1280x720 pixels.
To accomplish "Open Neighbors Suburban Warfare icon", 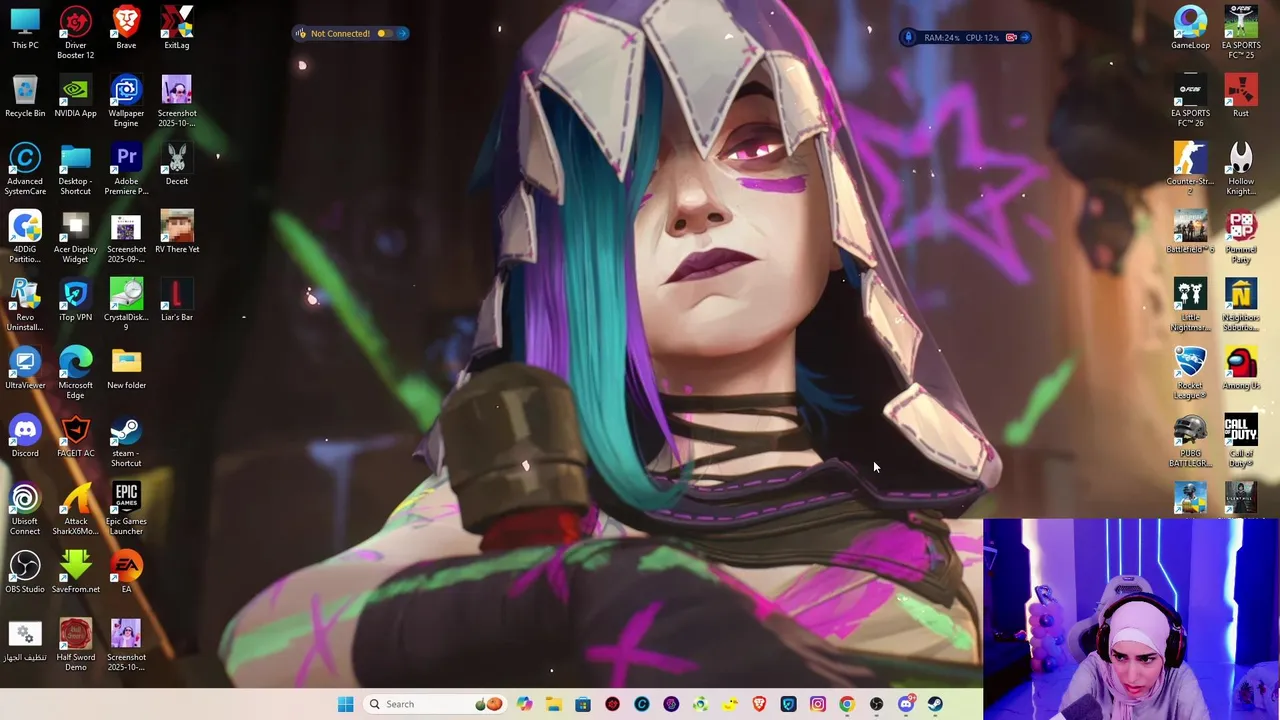I will [x=1241, y=304].
